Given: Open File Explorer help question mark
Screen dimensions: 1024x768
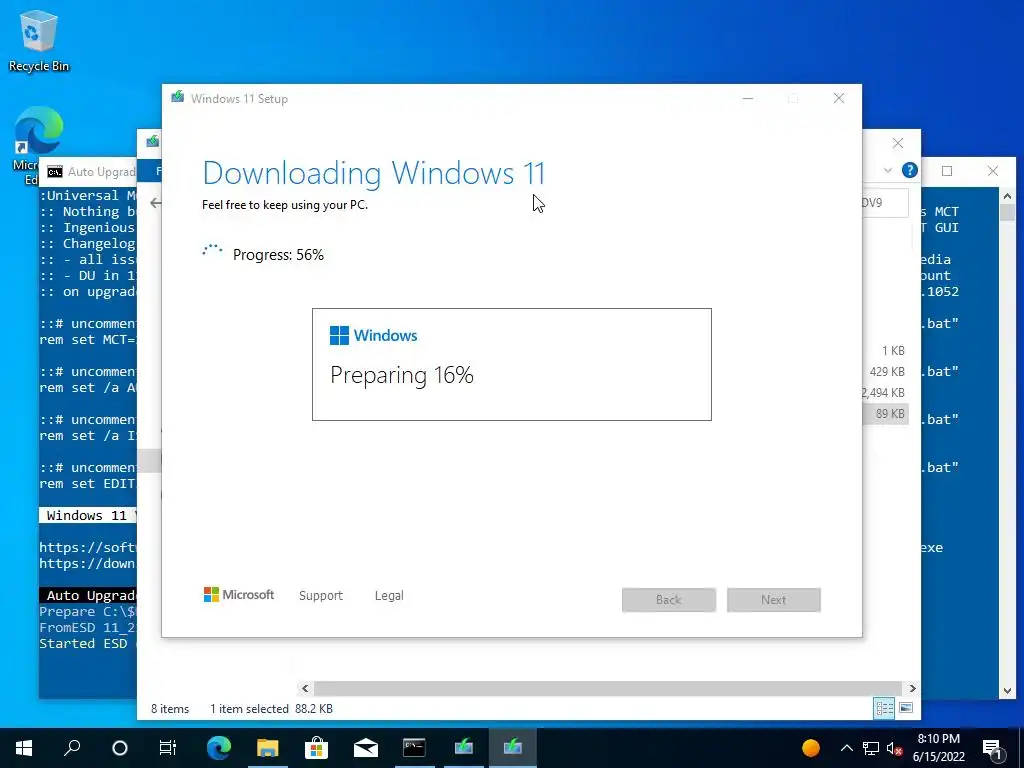Looking at the screenshot, I should (910, 170).
